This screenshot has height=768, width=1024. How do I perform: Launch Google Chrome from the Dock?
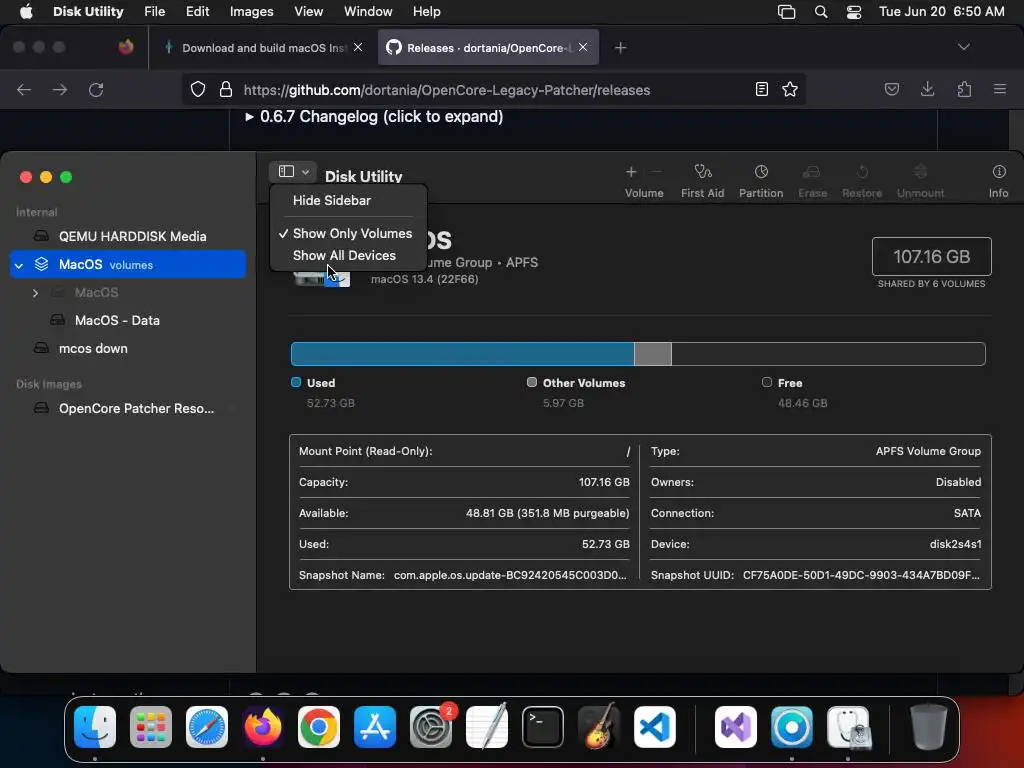tap(319, 727)
